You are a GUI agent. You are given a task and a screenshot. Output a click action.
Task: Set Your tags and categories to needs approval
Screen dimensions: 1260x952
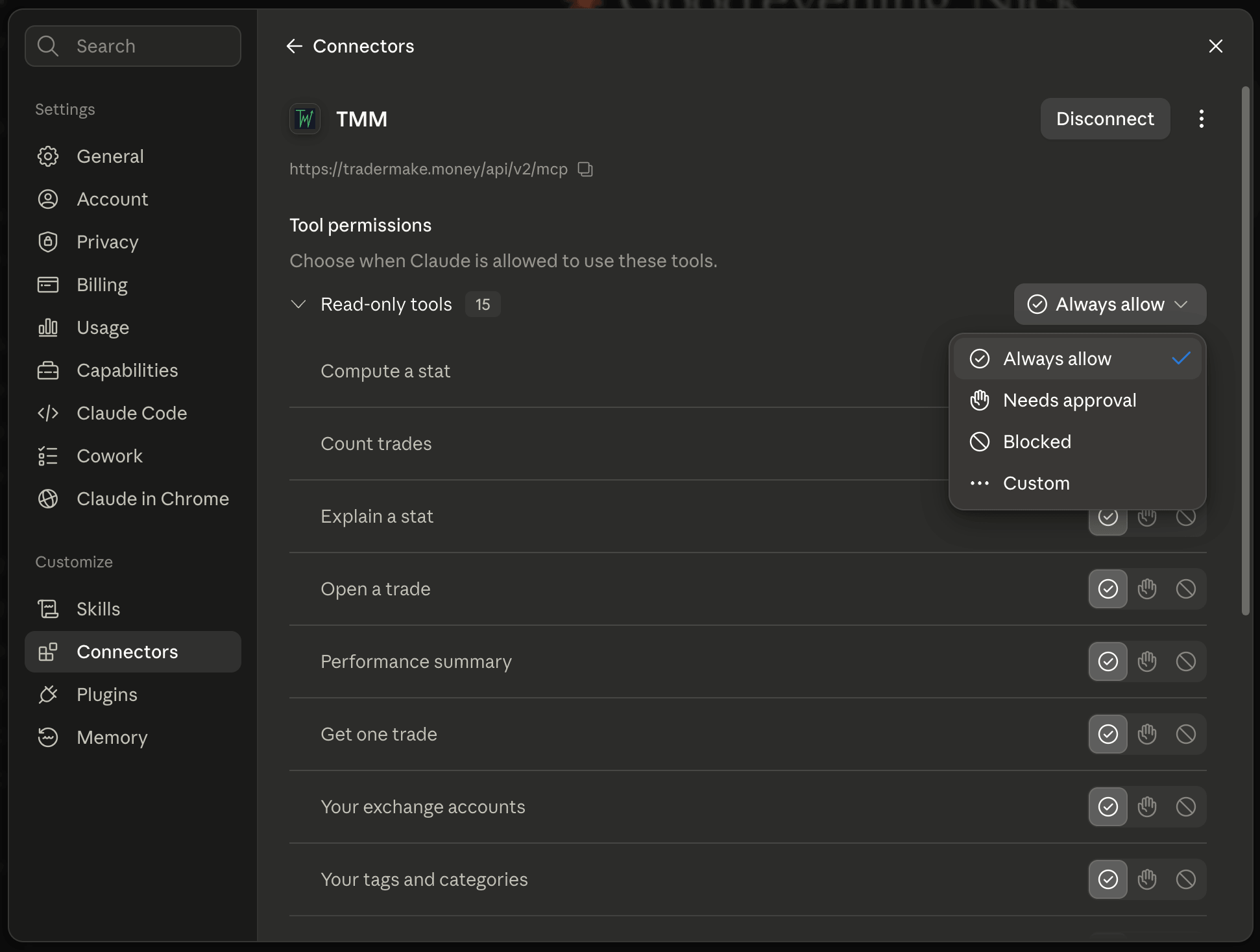point(1147,879)
